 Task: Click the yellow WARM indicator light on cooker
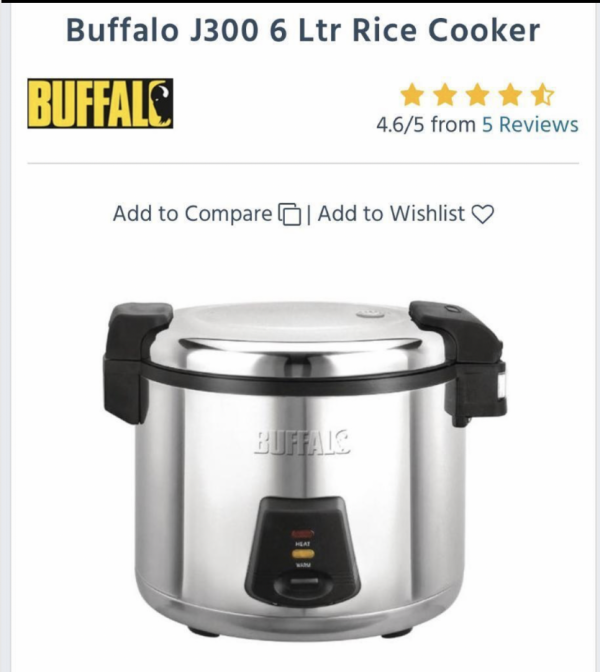coord(303,554)
